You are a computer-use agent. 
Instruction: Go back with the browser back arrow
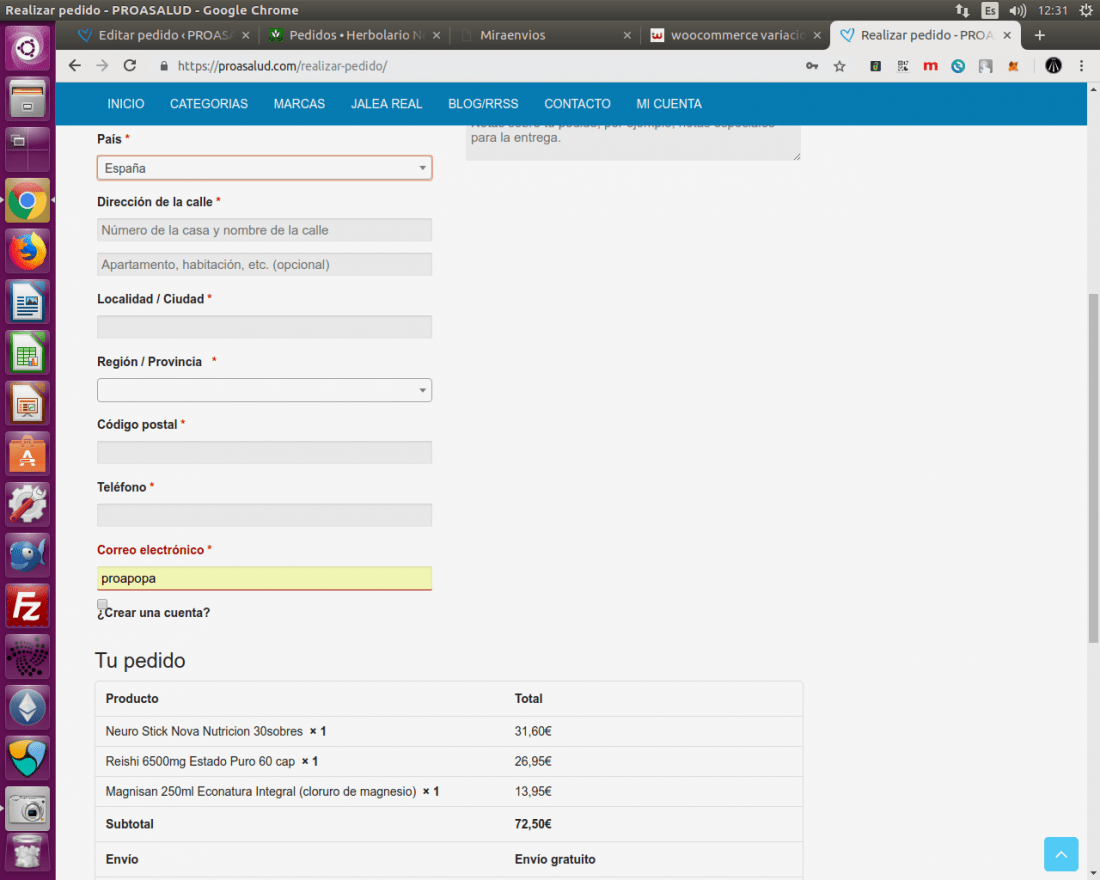point(74,66)
